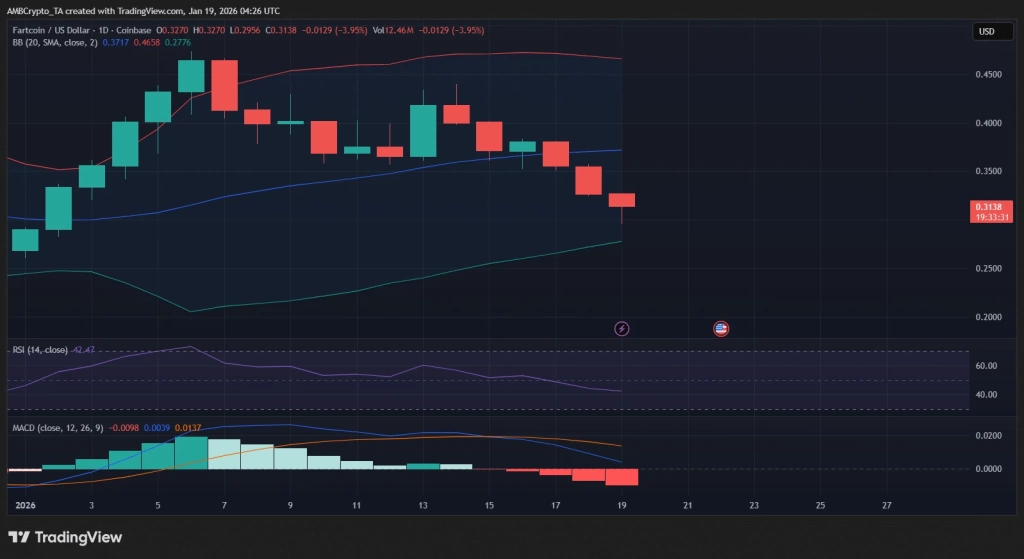This screenshot has width=1024, height=559.
Task: Click the 0.4658 upper band value
Action: (x=149, y=44)
